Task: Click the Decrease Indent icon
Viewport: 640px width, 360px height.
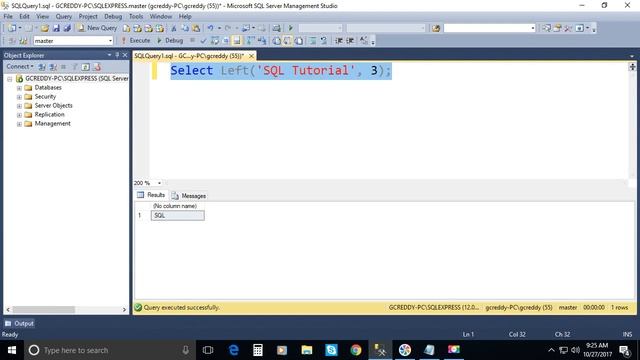Action: (x=339, y=41)
